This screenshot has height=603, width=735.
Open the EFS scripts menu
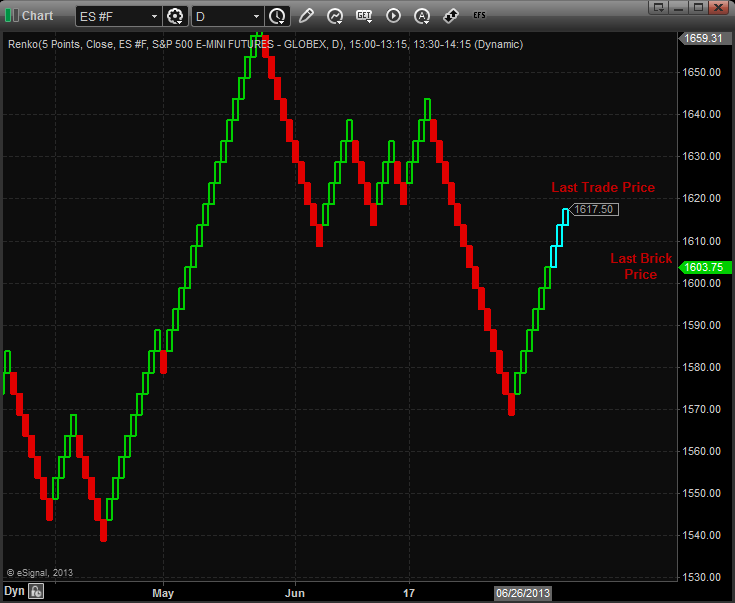pyautogui.click(x=480, y=15)
